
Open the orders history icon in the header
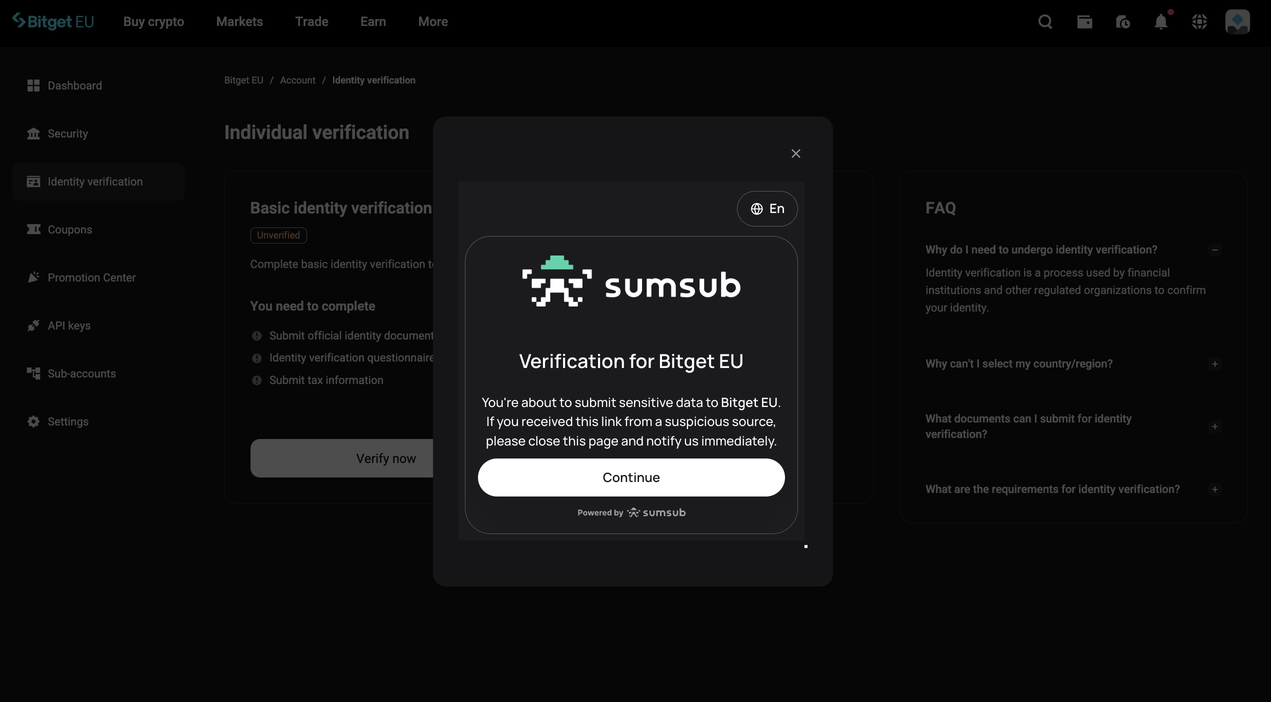1123,21
